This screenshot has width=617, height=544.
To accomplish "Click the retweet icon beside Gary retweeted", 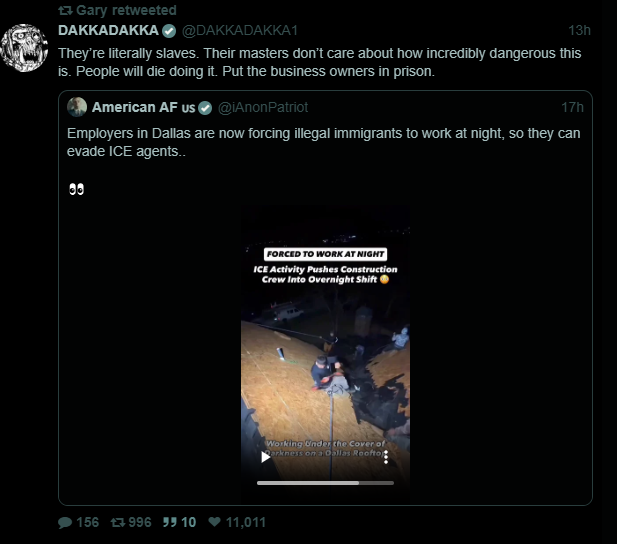I will pyautogui.click(x=65, y=10).
